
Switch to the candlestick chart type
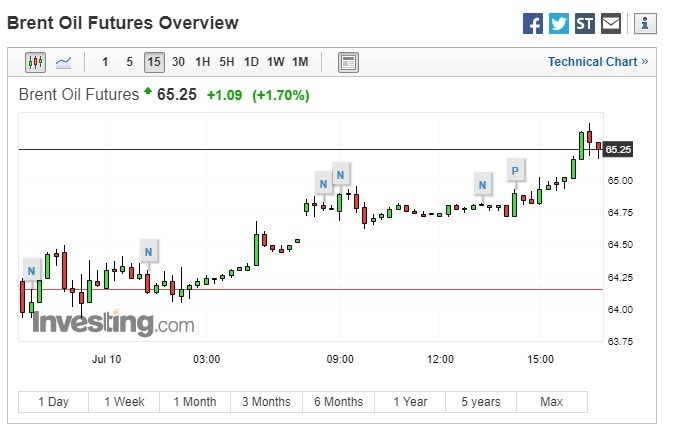point(35,62)
